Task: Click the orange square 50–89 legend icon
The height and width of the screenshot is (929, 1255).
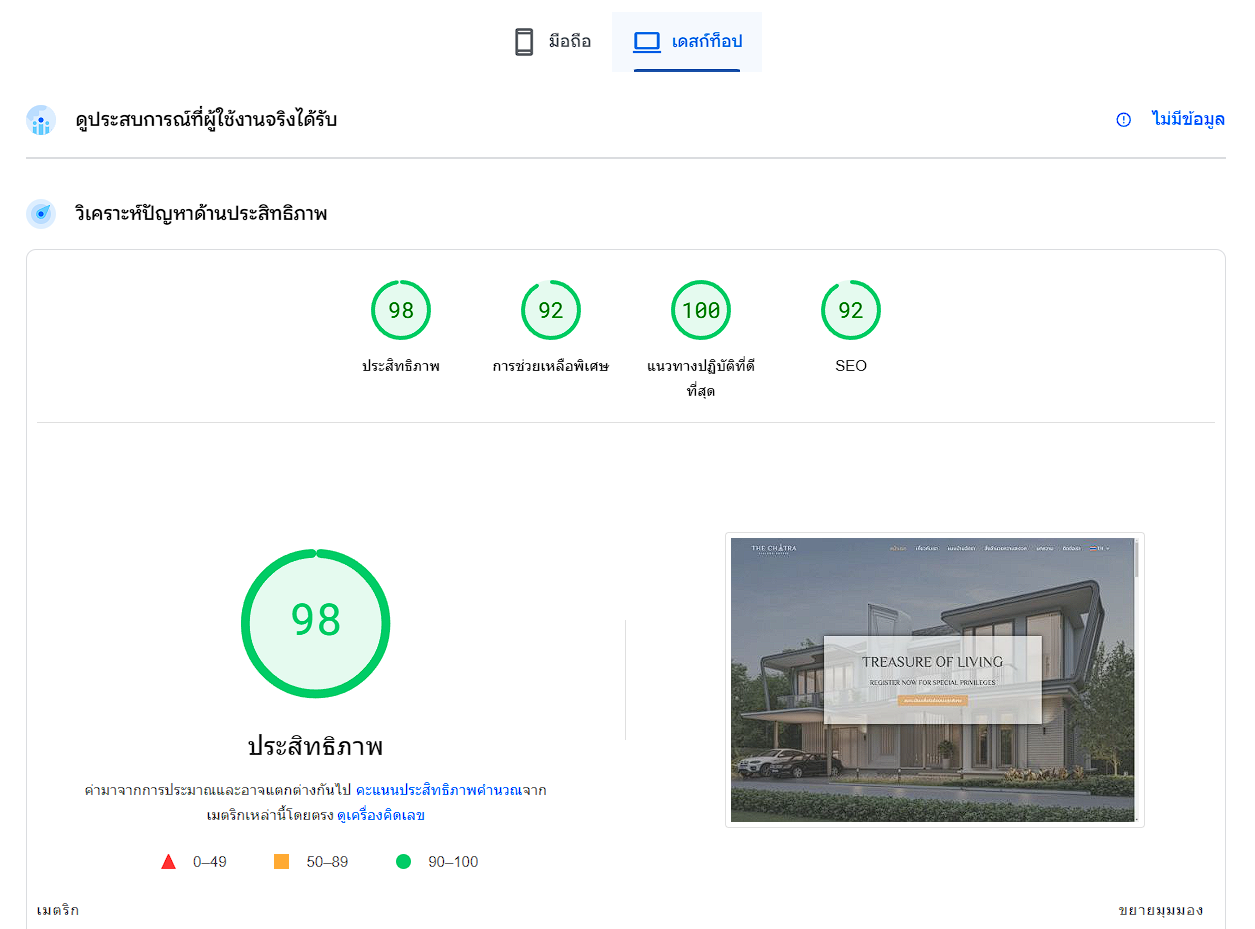Action: click(x=282, y=861)
